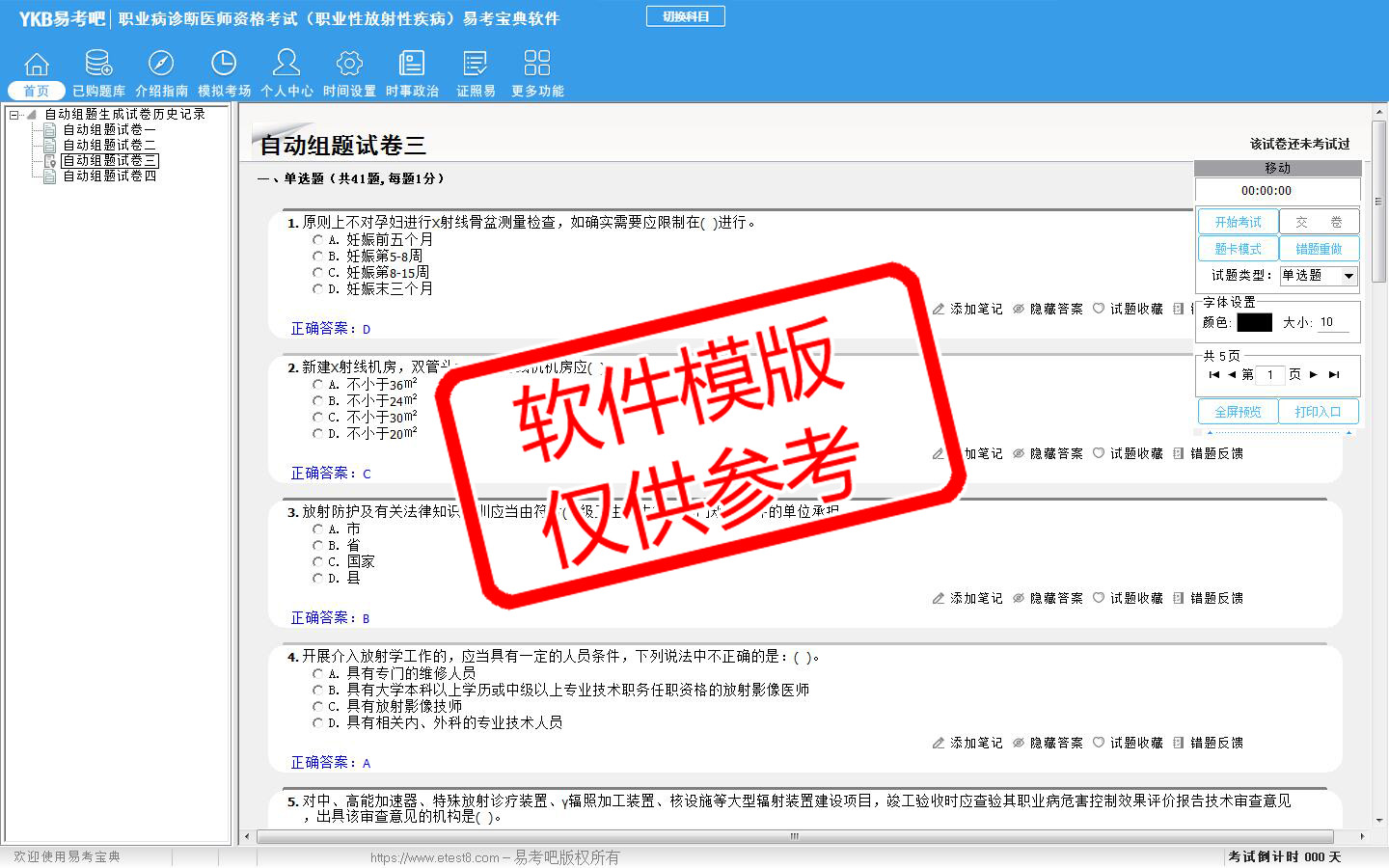This screenshot has width=1389, height=868.
Task: Select option D 妊娠末三个月
Action: coord(317,288)
